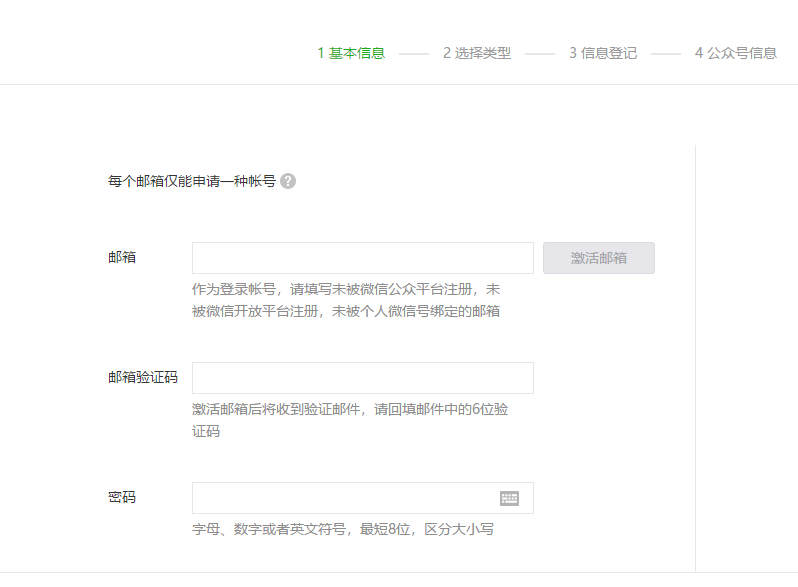Go to step 2 选择类型
This screenshot has width=798, height=587.
(477, 53)
